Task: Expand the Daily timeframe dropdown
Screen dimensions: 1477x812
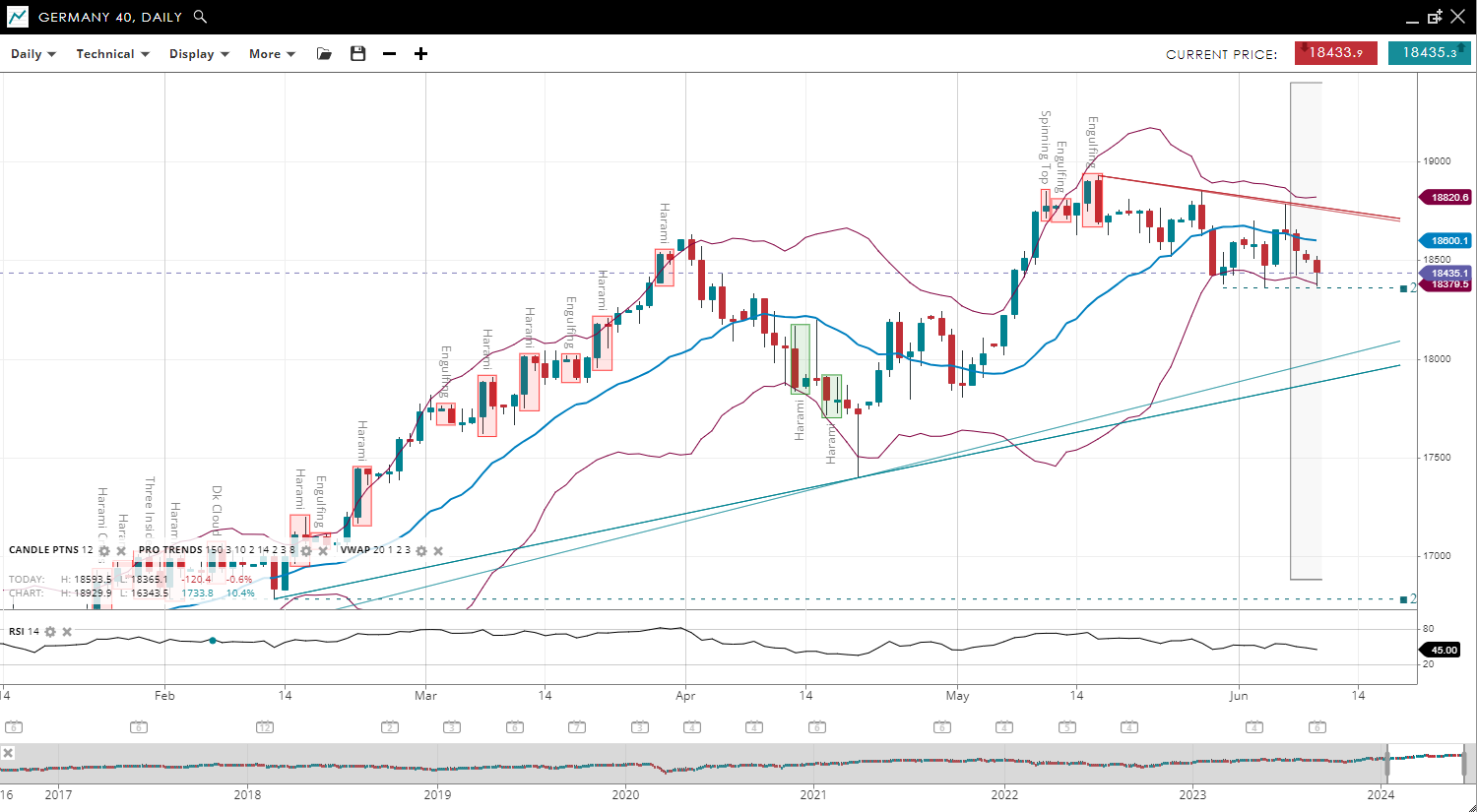Action: 33,54
